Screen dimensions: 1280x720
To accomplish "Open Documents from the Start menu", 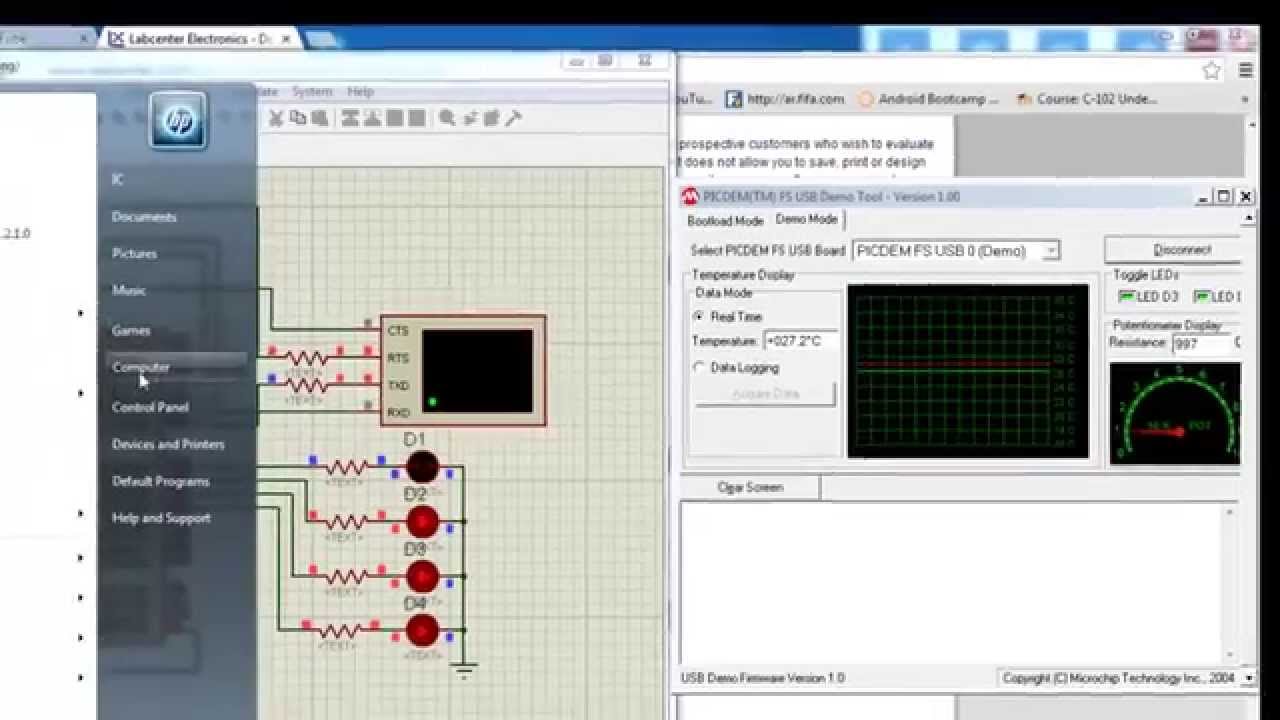I will click(x=144, y=217).
